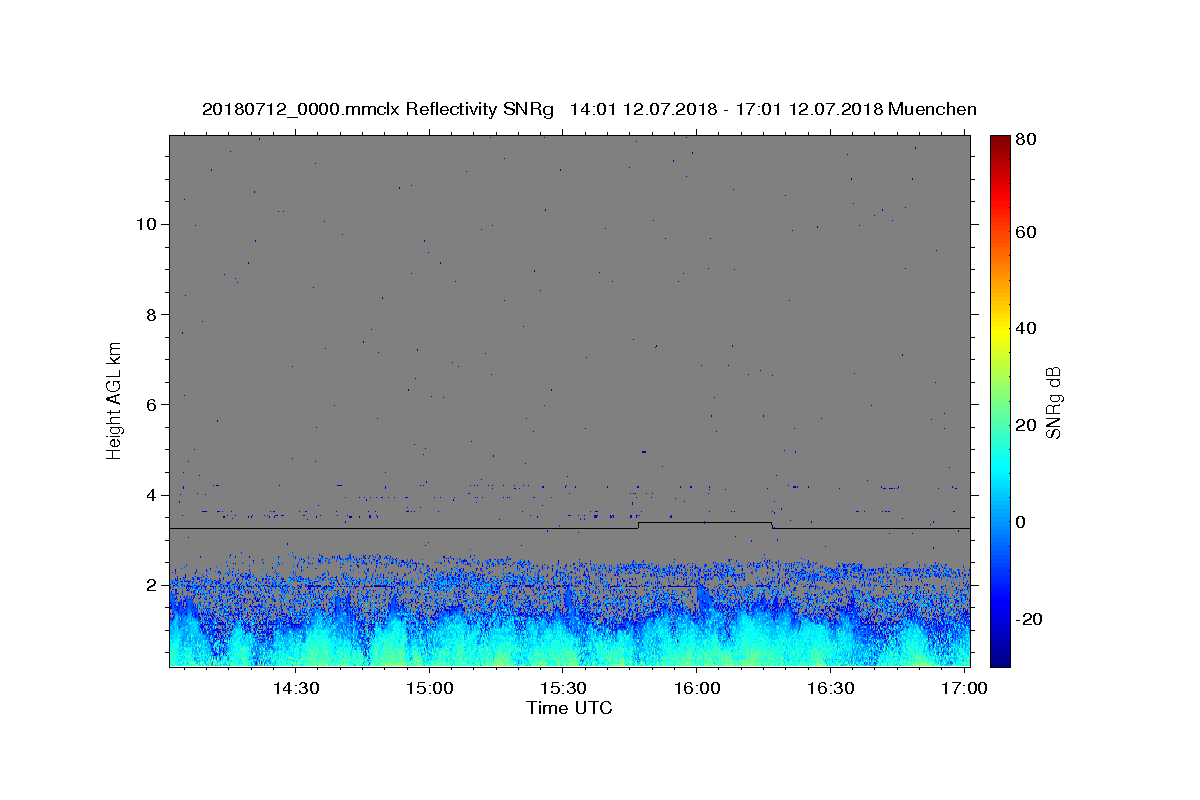Pick the dark red top of the colorbar
The height and width of the screenshot is (800, 1200).
[x=1000, y=140]
